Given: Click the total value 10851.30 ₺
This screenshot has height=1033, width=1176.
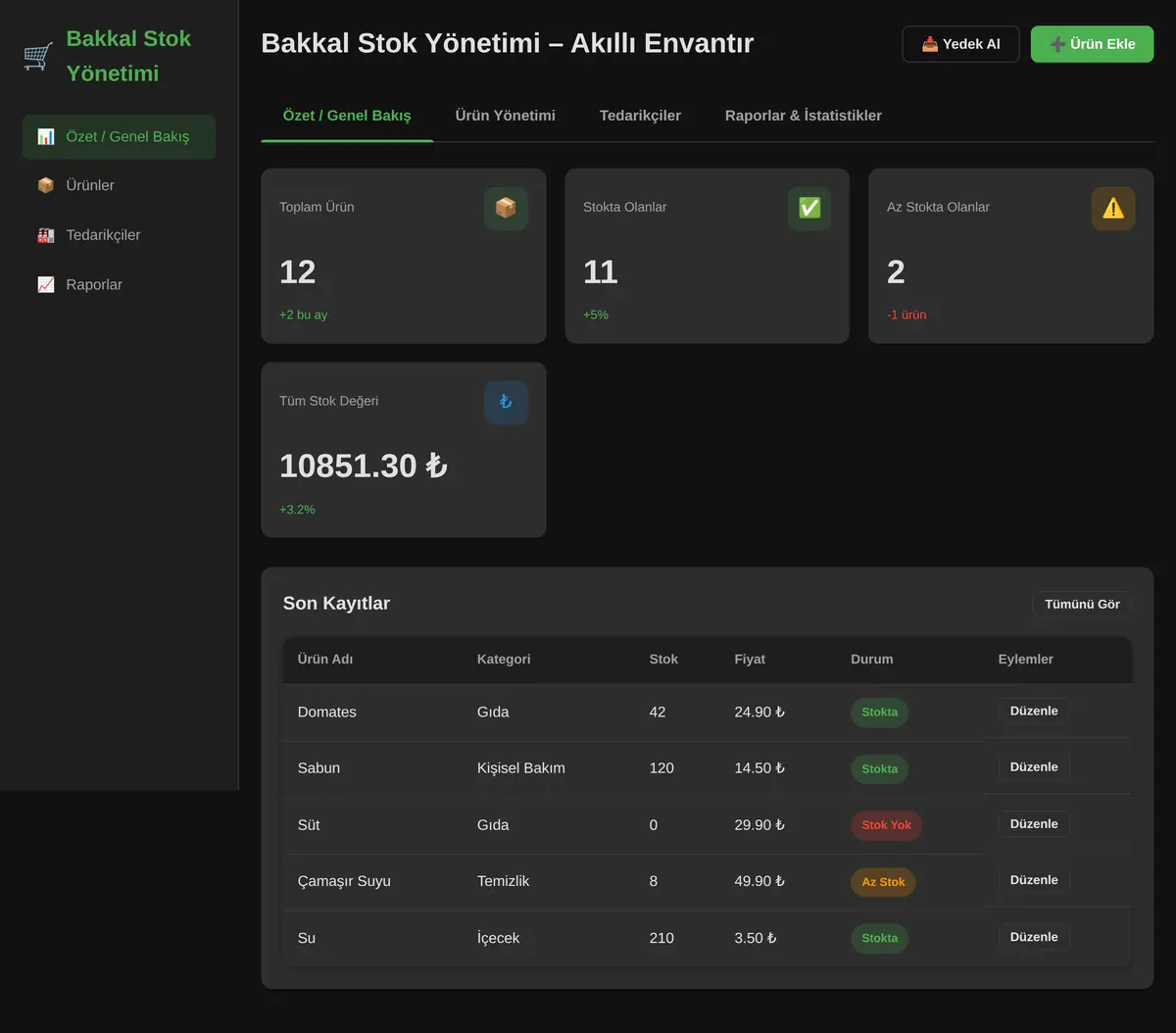Looking at the screenshot, I should [x=364, y=466].
